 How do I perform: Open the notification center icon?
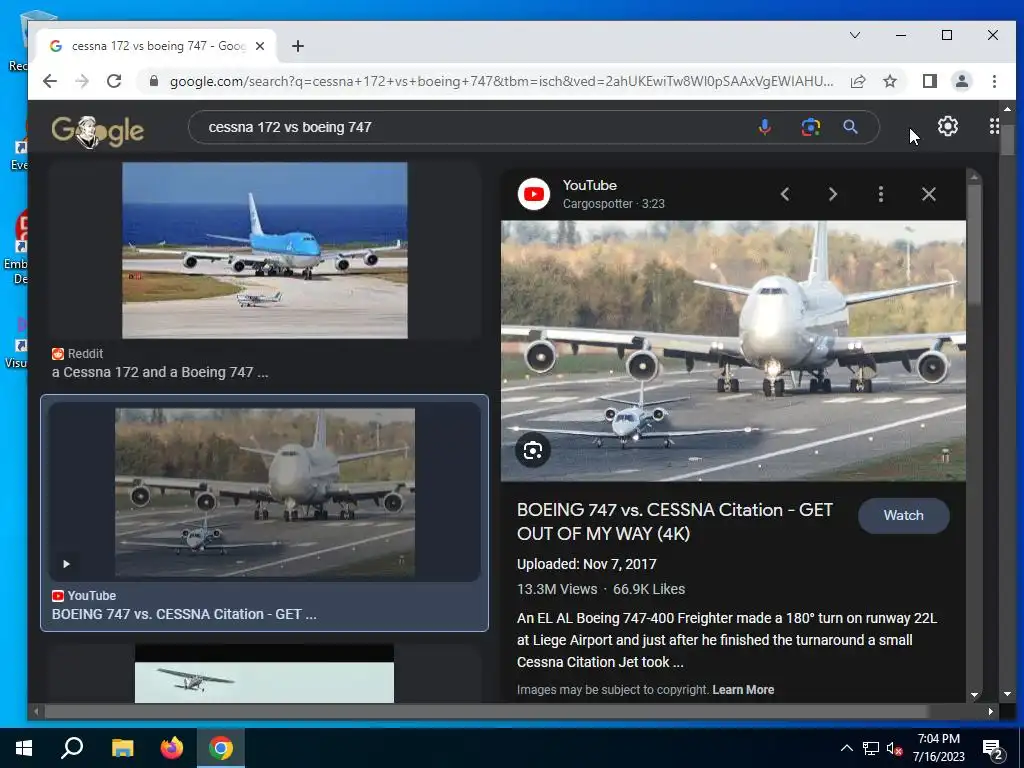tap(993, 749)
